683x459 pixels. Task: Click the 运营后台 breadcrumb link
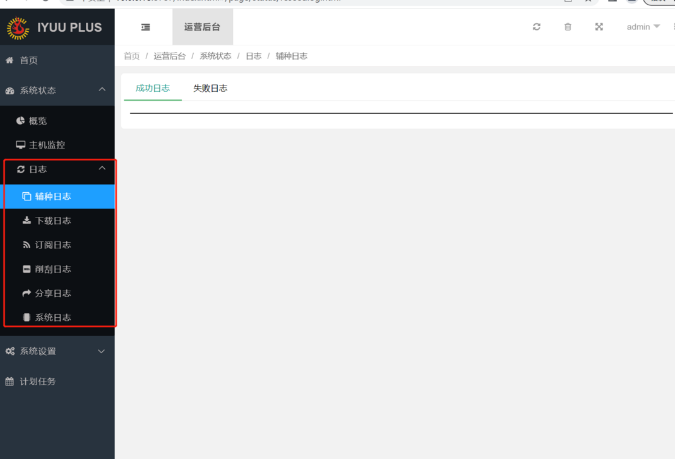click(x=169, y=56)
